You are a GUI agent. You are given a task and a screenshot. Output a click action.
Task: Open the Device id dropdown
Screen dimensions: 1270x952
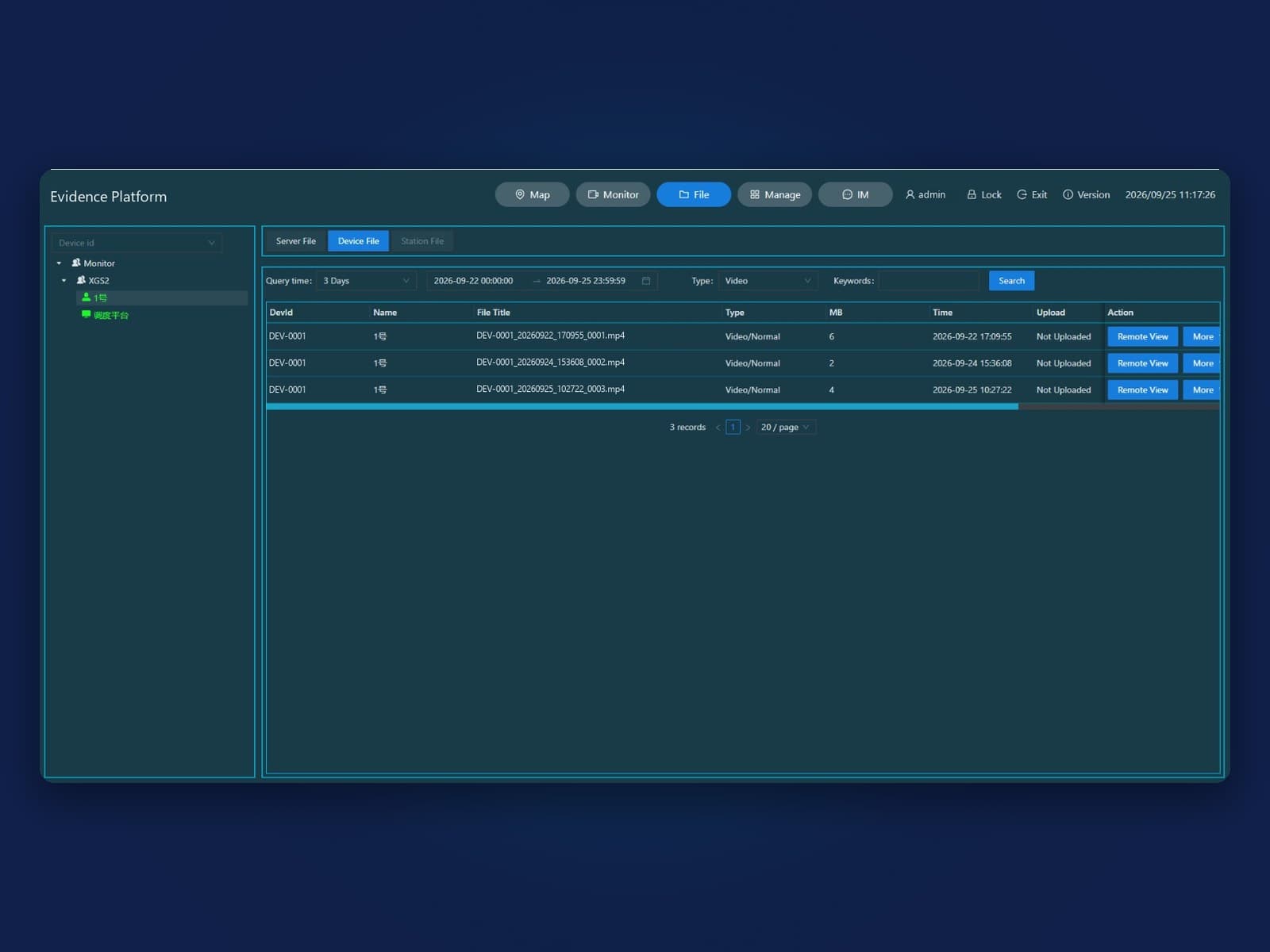[x=137, y=243]
